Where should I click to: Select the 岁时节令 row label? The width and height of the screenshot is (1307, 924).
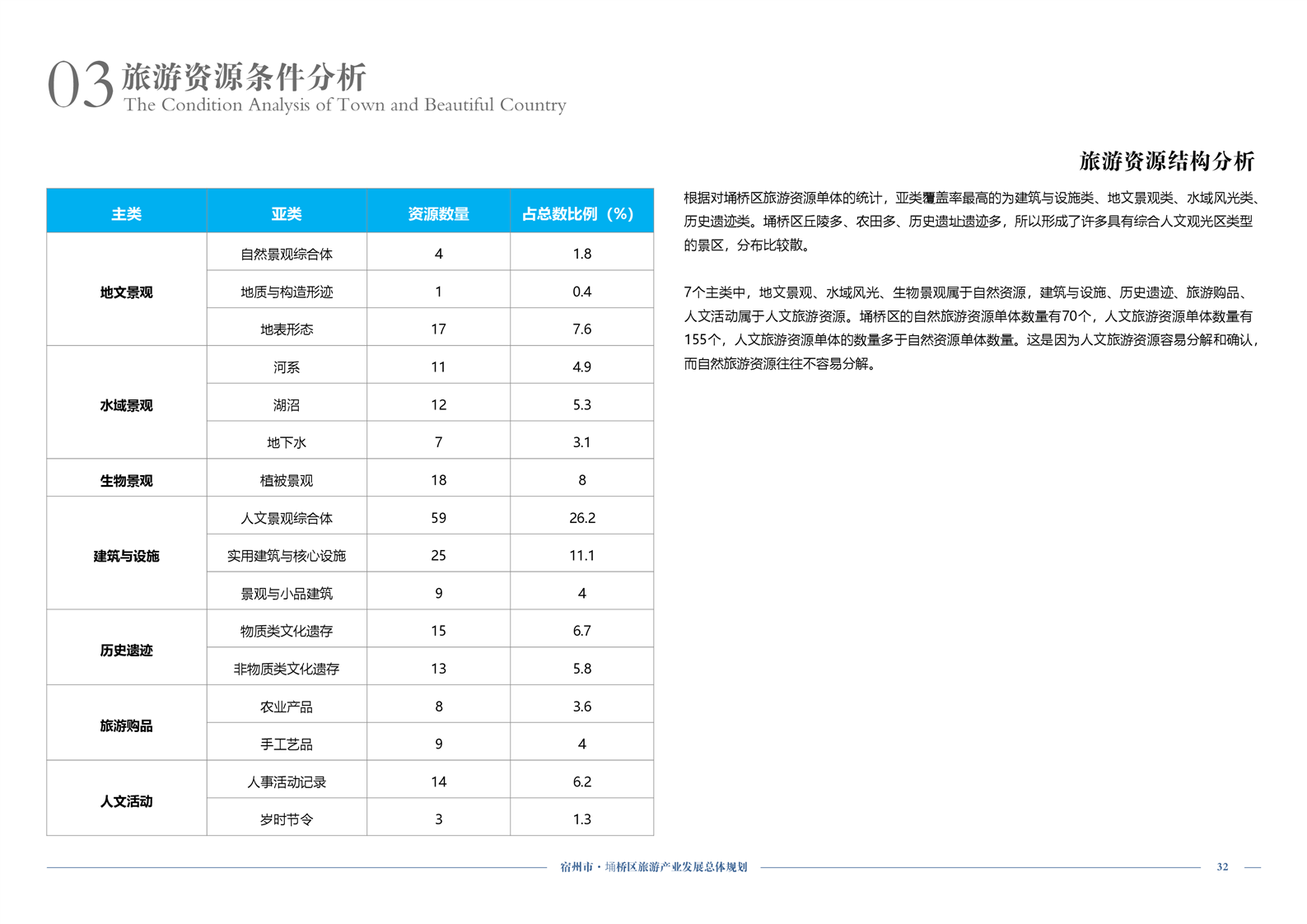(x=286, y=819)
